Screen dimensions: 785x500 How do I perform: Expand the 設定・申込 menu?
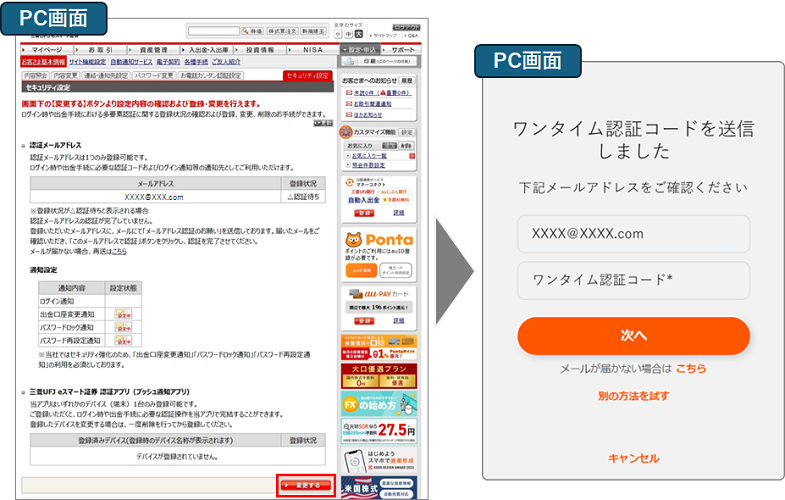360,49
